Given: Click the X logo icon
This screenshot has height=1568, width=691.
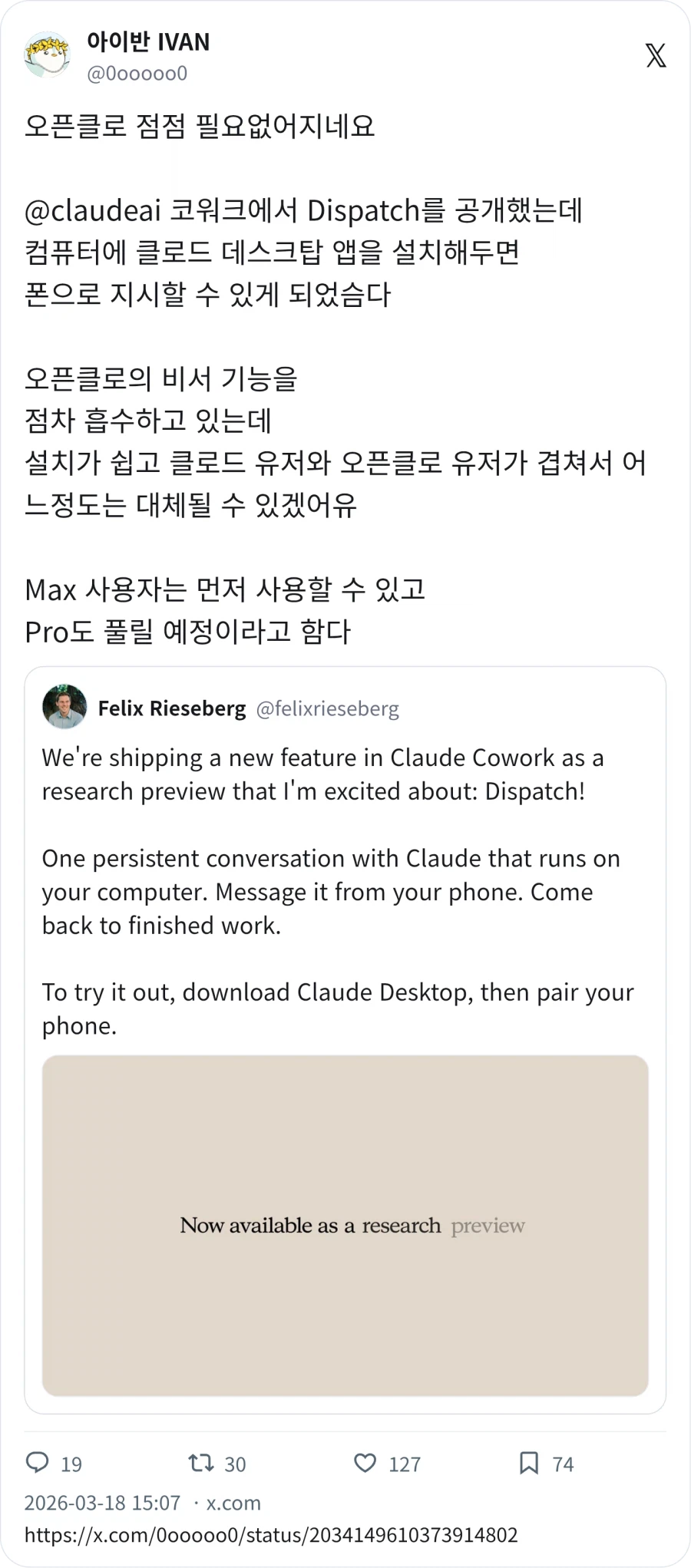Looking at the screenshot, I should pos(656,56).
